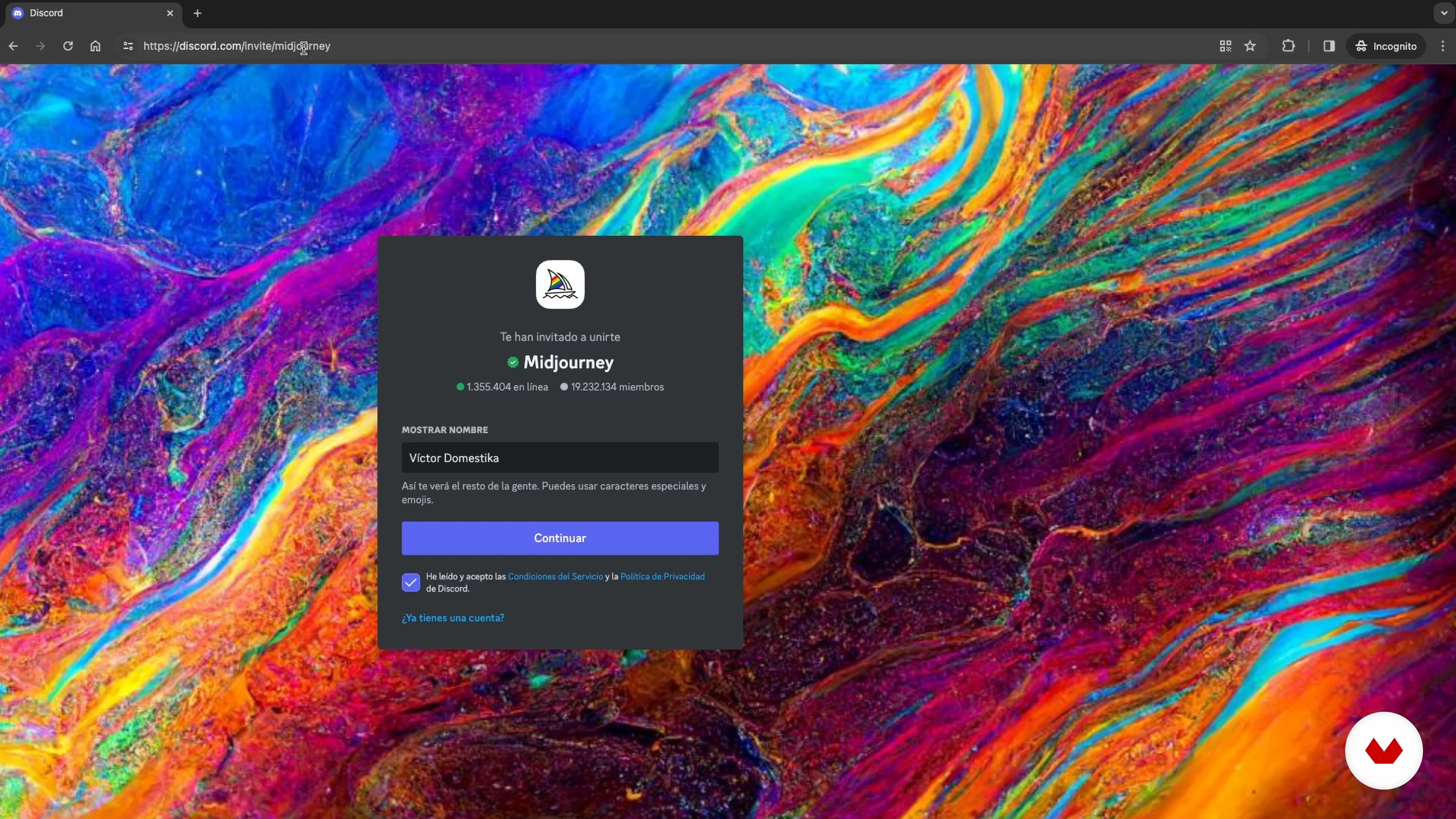
Task: Click the ¿Ya tienes una cuenta? link
Action: (453, 618)
